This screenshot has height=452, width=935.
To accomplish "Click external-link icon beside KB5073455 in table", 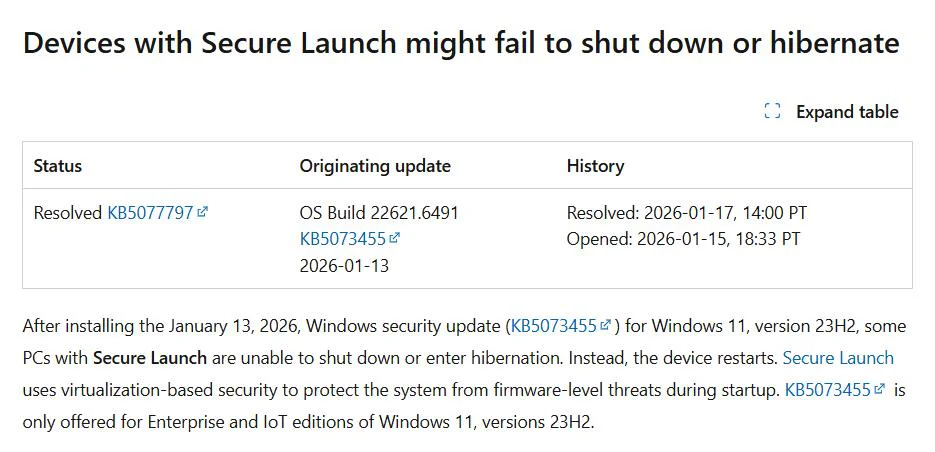I will tap(395, 238).
